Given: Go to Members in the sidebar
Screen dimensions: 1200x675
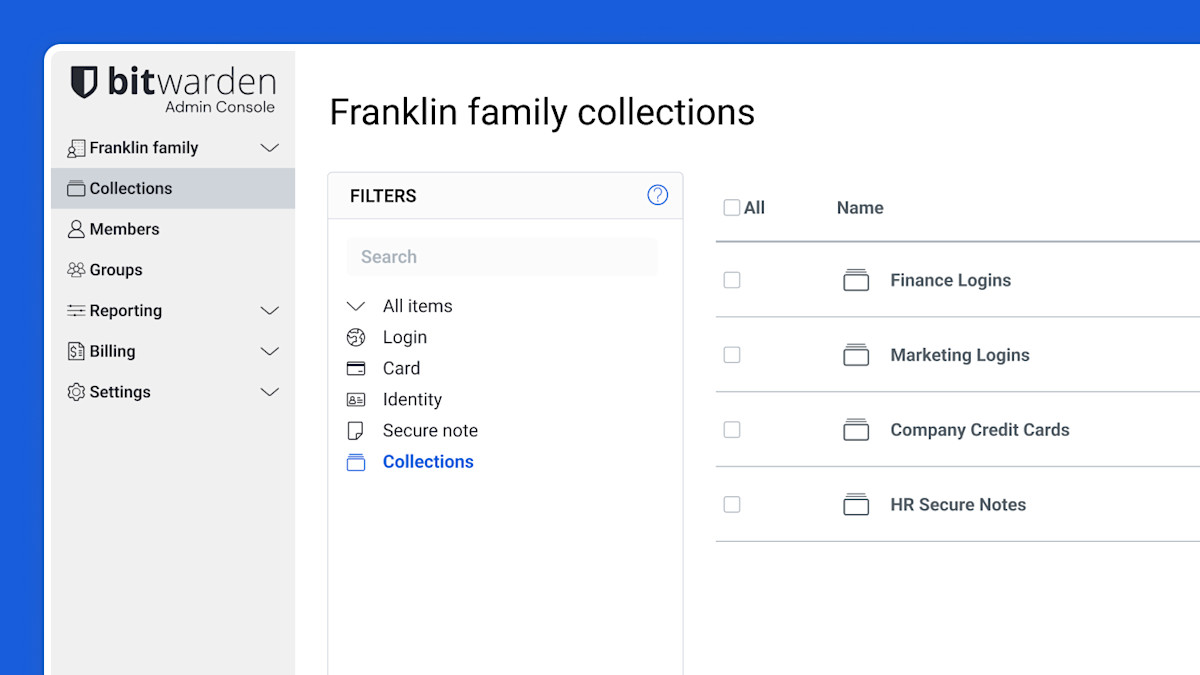Looking at the screenshot, I should click(124, 229).
